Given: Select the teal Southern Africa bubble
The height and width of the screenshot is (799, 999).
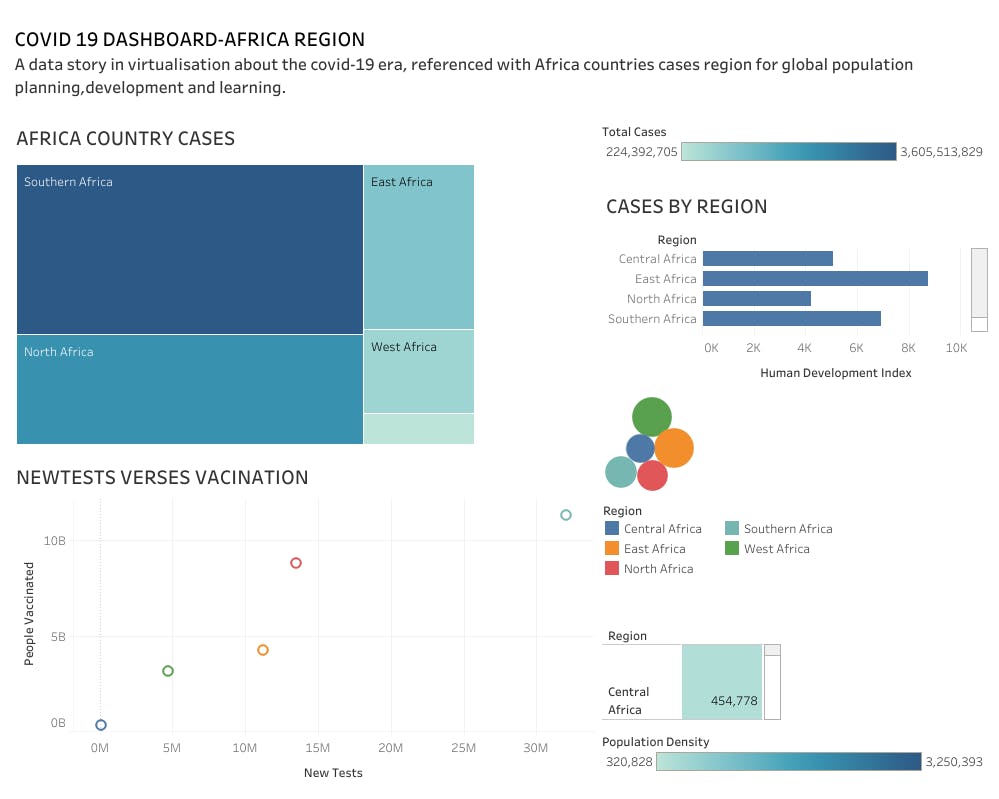Looking at the screenshot, I should (621, 472).
